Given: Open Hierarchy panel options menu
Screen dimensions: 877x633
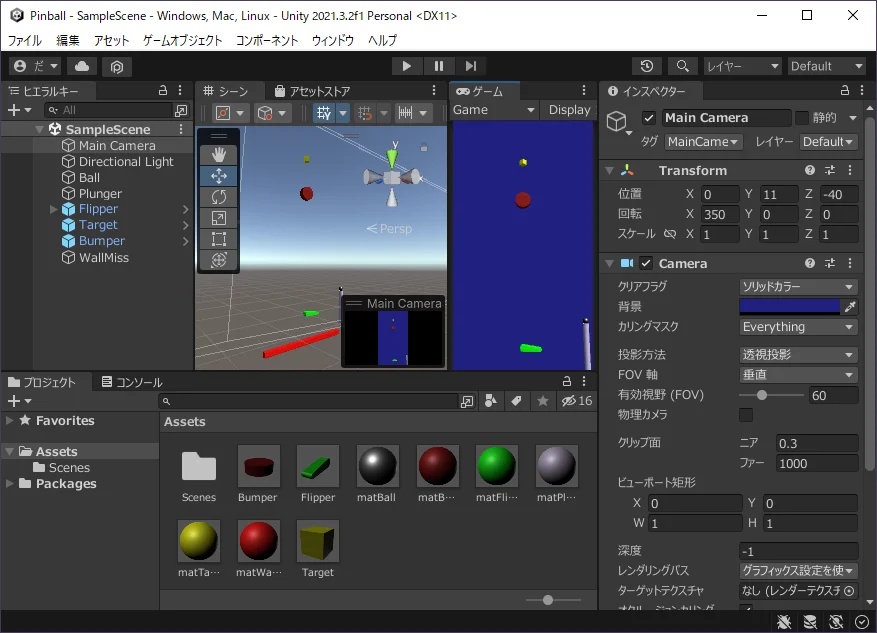Looking at the screenshot, I should pos(180,91).
